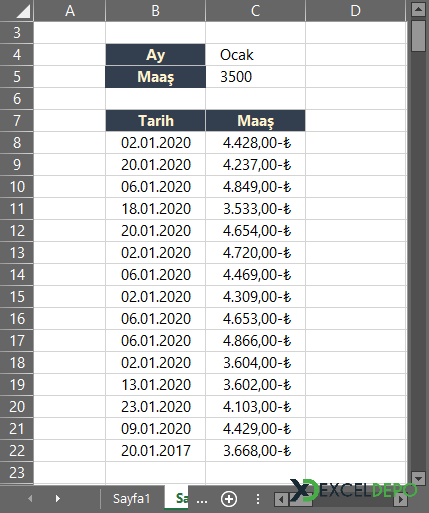
Task: Select column C header
Action: pyautogui.click(x=255, y=11)
